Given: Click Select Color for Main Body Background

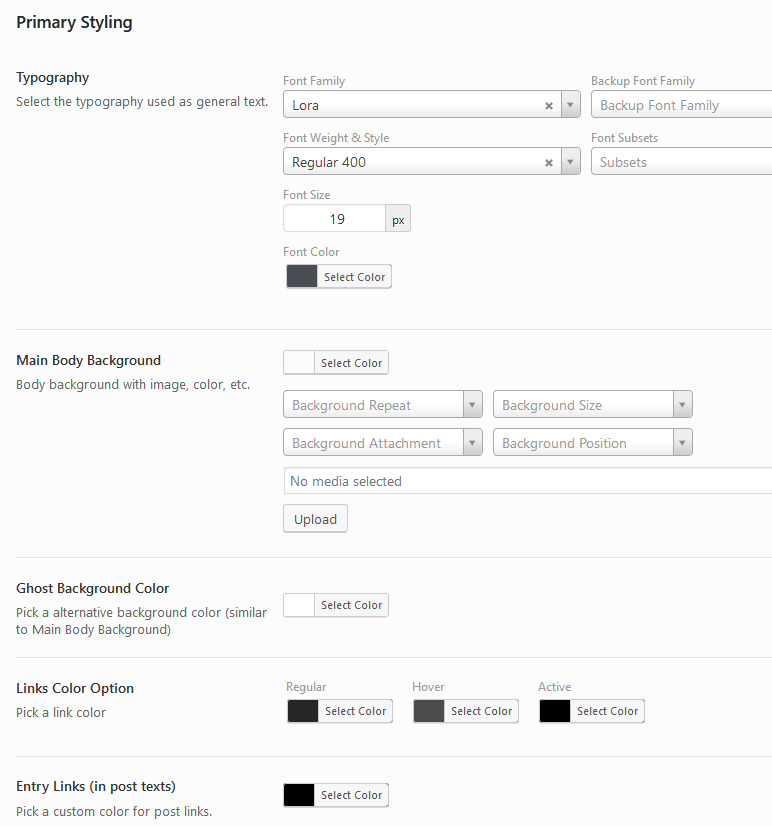Looking at the screenshot, I should pyautogui.click(x=351, y=363).
